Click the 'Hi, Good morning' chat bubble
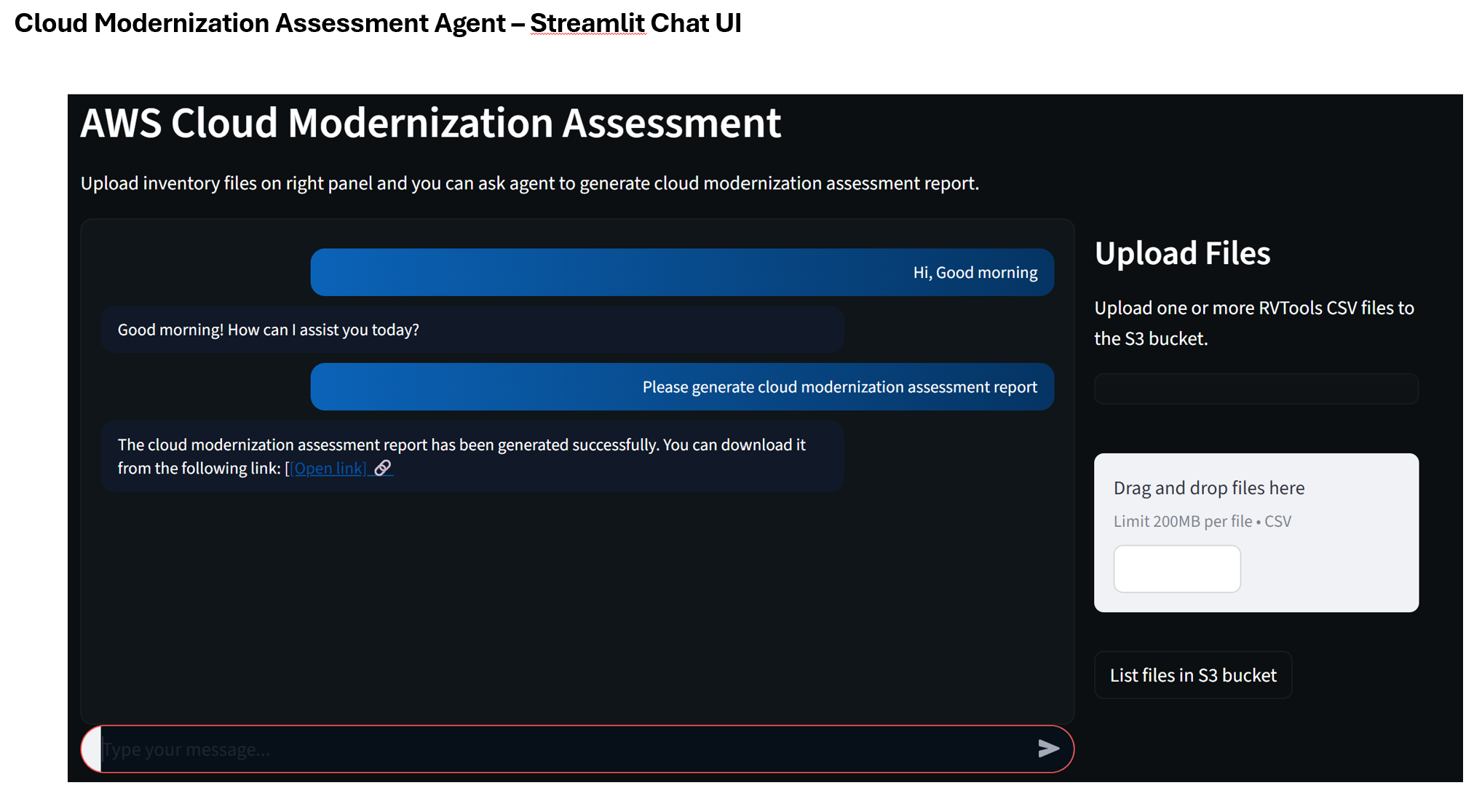Viewport: 1482px width, 812px height. (975, 273)
